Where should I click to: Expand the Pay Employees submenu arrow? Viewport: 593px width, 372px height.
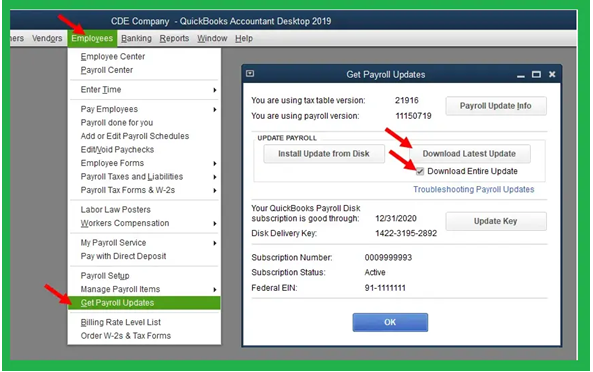[214, 110]
